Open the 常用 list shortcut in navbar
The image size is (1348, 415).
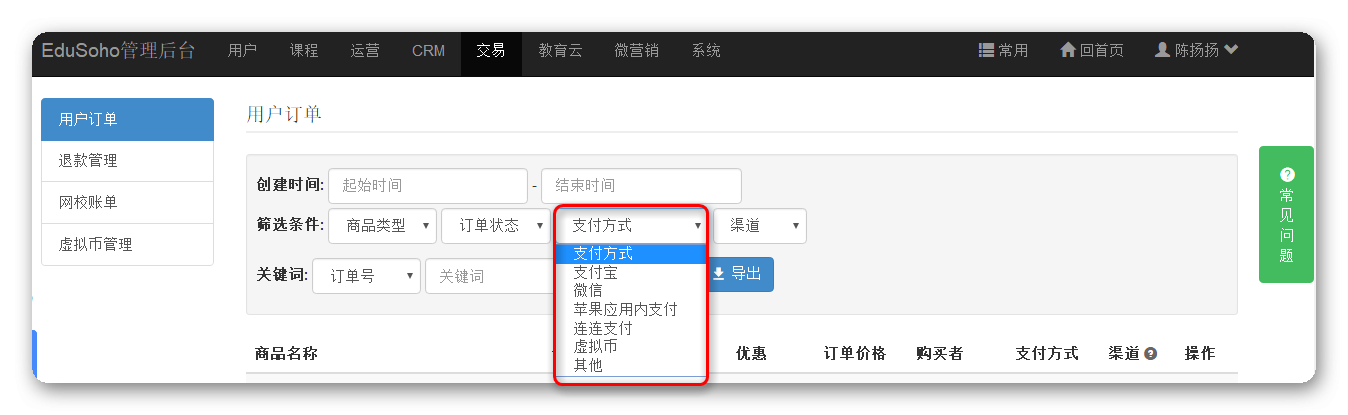click(x=1003, y=50)
